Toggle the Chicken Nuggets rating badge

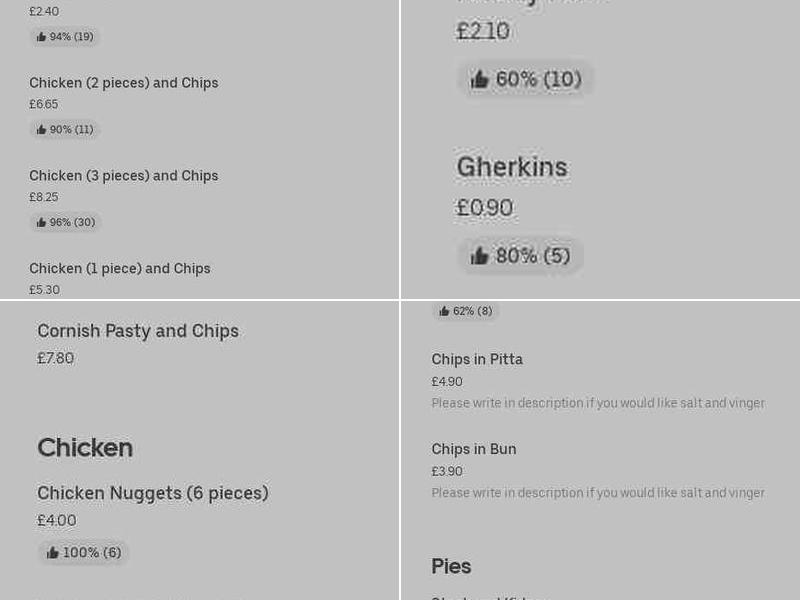(x=84, y=552)
